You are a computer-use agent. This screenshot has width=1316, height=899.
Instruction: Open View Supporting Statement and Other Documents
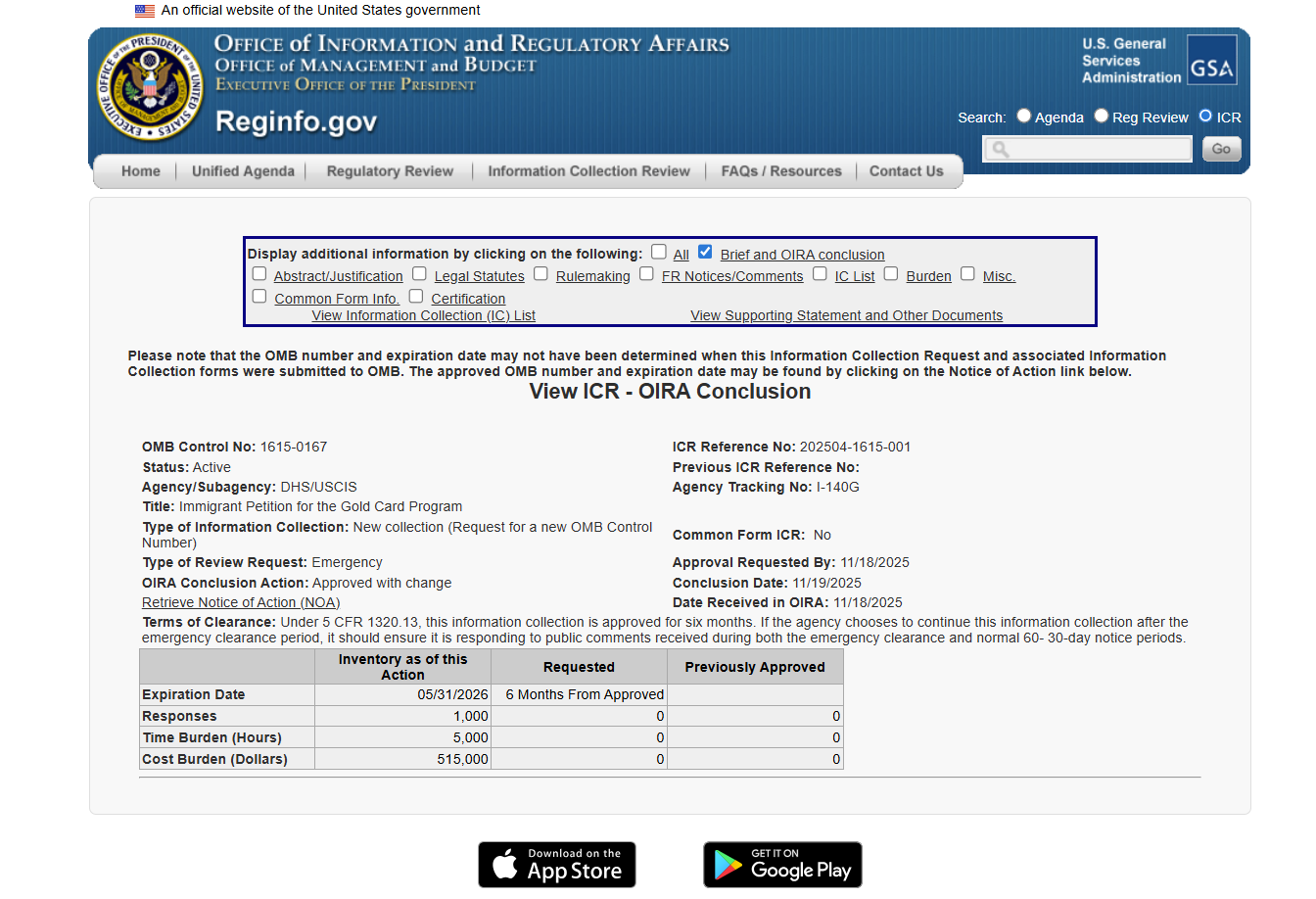[x=846, y=315]
